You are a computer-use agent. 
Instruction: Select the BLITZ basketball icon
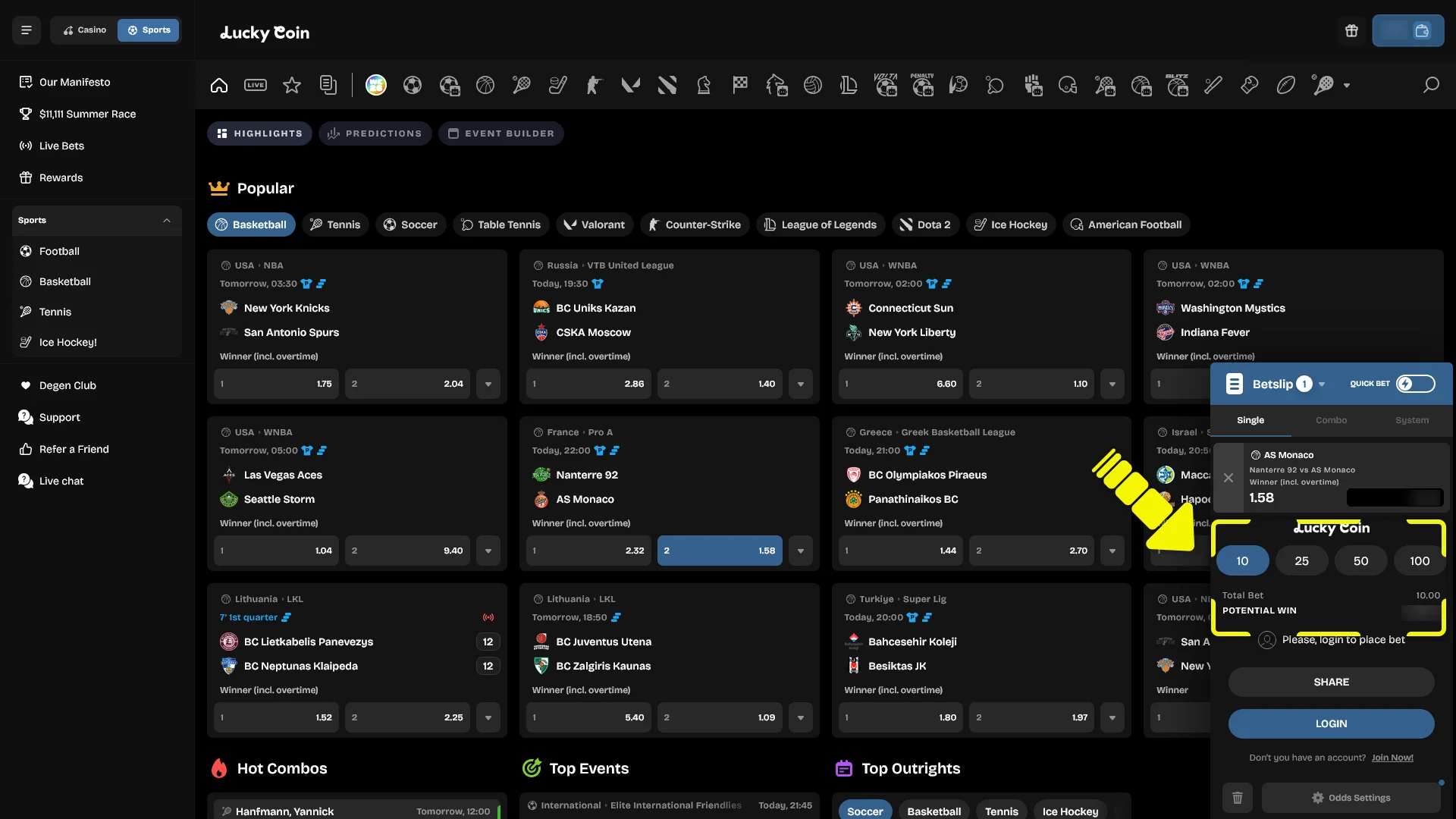click(x=1177, y=85)
